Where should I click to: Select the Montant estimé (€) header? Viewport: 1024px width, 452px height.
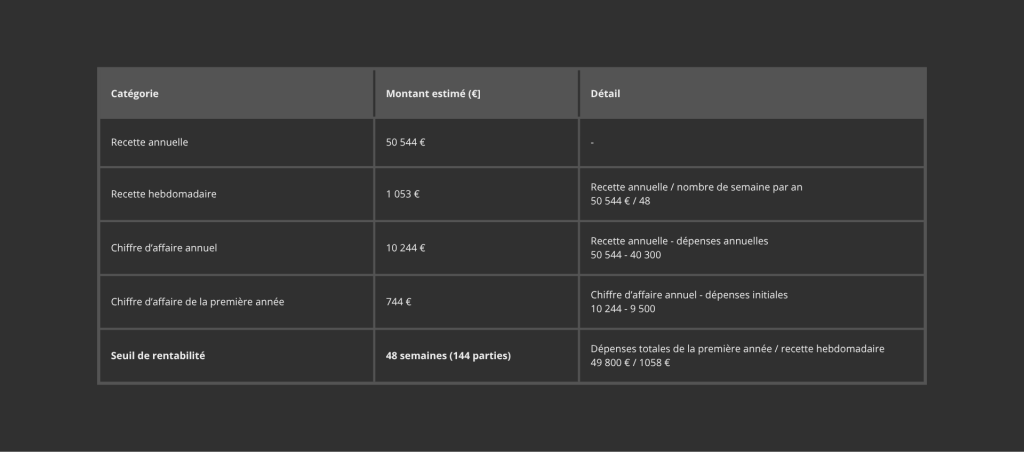[x=433, y=94]
